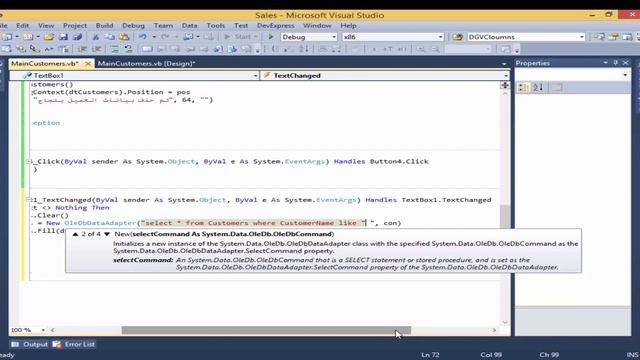Click the green Start Debugging play icon
Viewport: 640px width, 360px height.
point(271,37)
